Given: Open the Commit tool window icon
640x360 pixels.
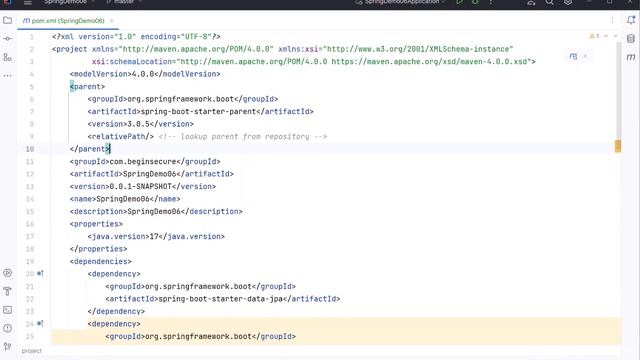Looking at the screenshot, I should [7, 39].
